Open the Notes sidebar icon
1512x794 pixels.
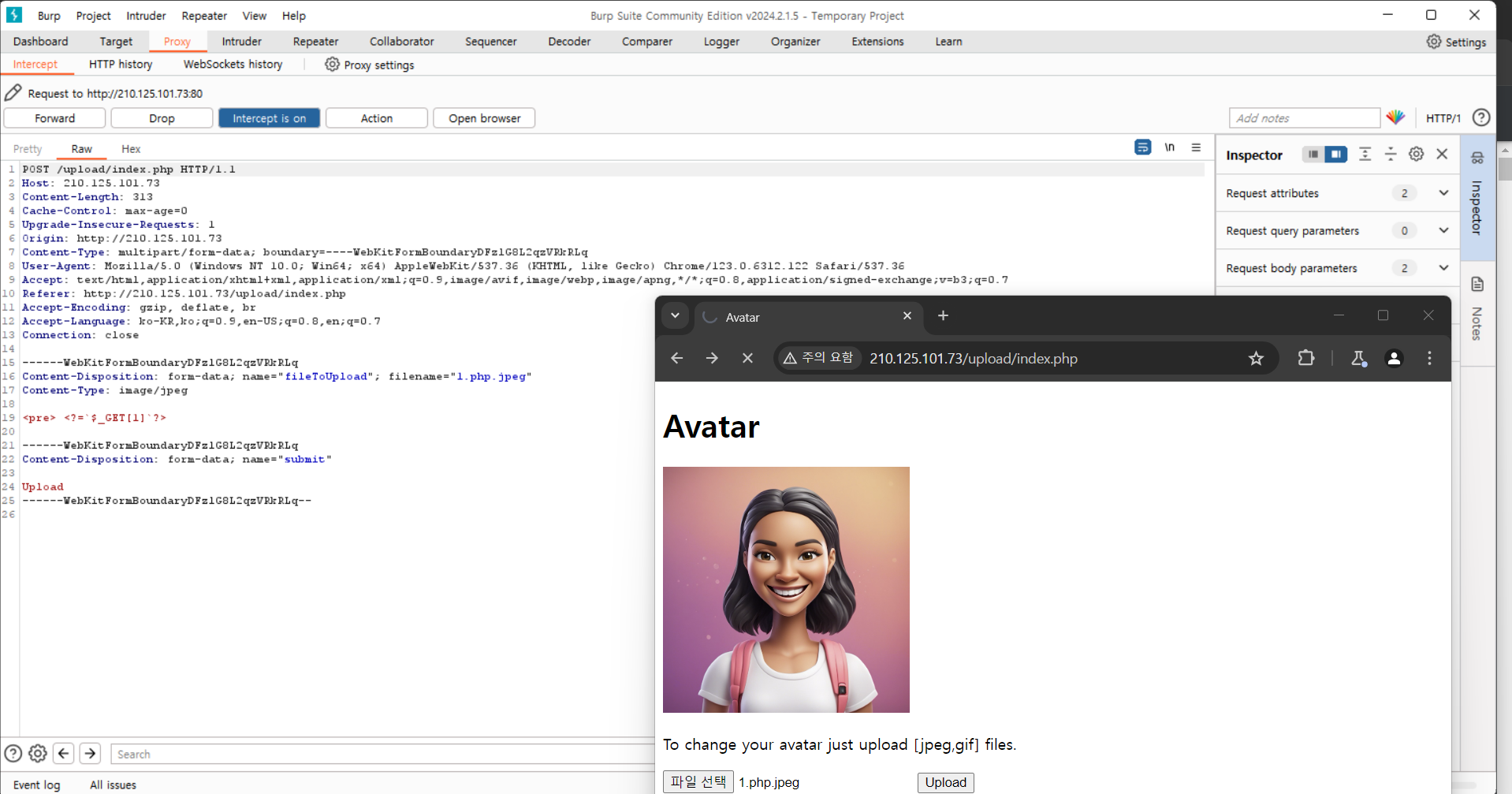pyautogui.click(x=1477, y=284)
